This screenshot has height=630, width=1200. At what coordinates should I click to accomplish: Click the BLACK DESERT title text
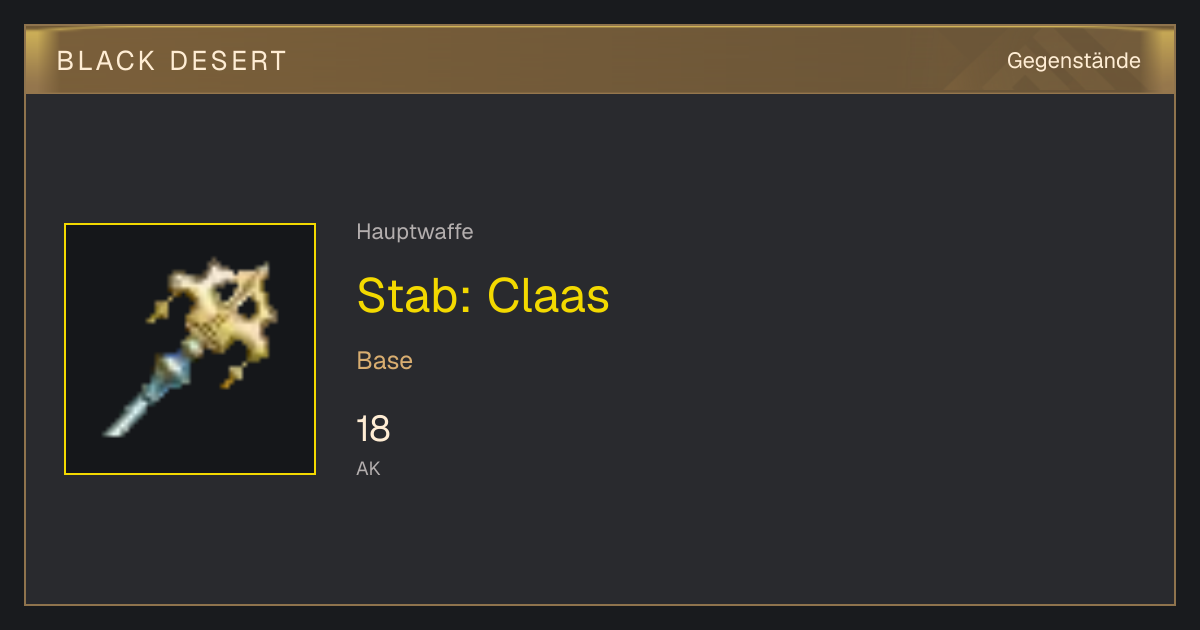pyautogui.click(x=172, y=61)
